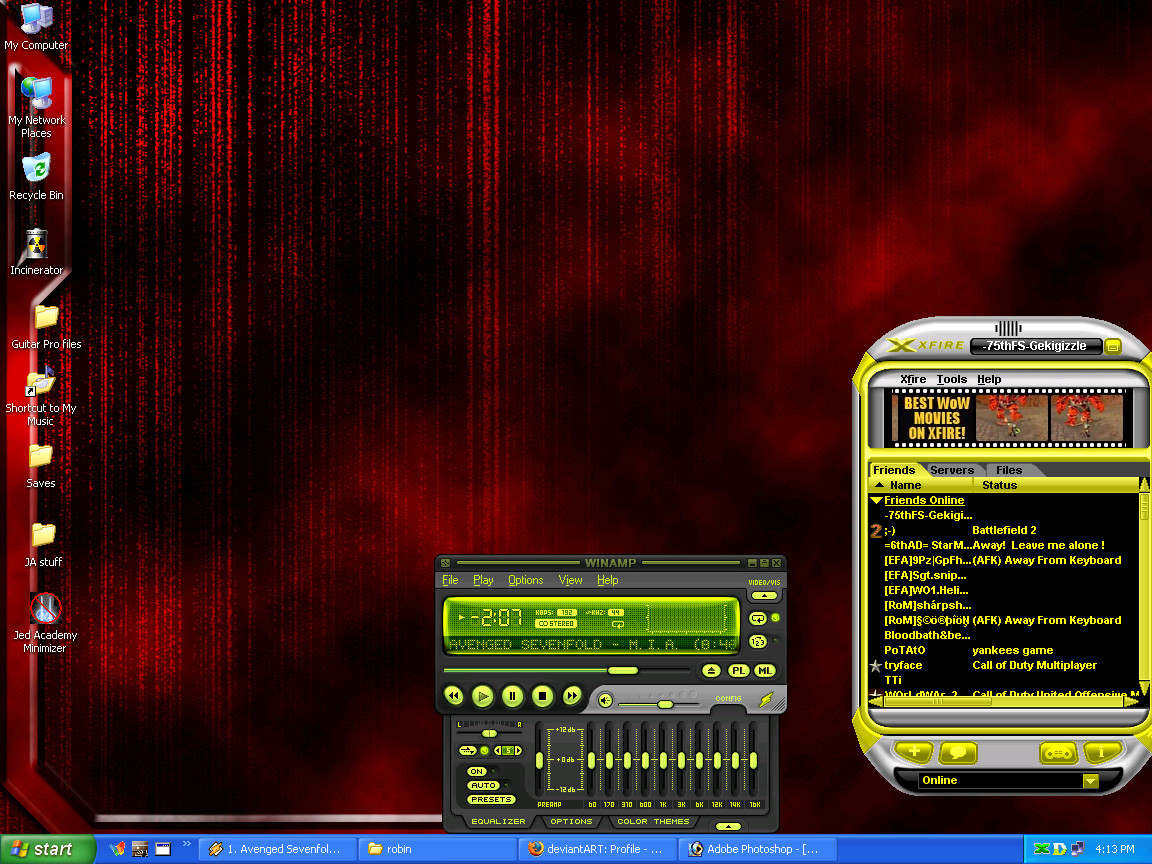Switch to the Servers tab in Xfire
Image resolution: width=1152 pixels, height=864 pixels.
(951, 470)
